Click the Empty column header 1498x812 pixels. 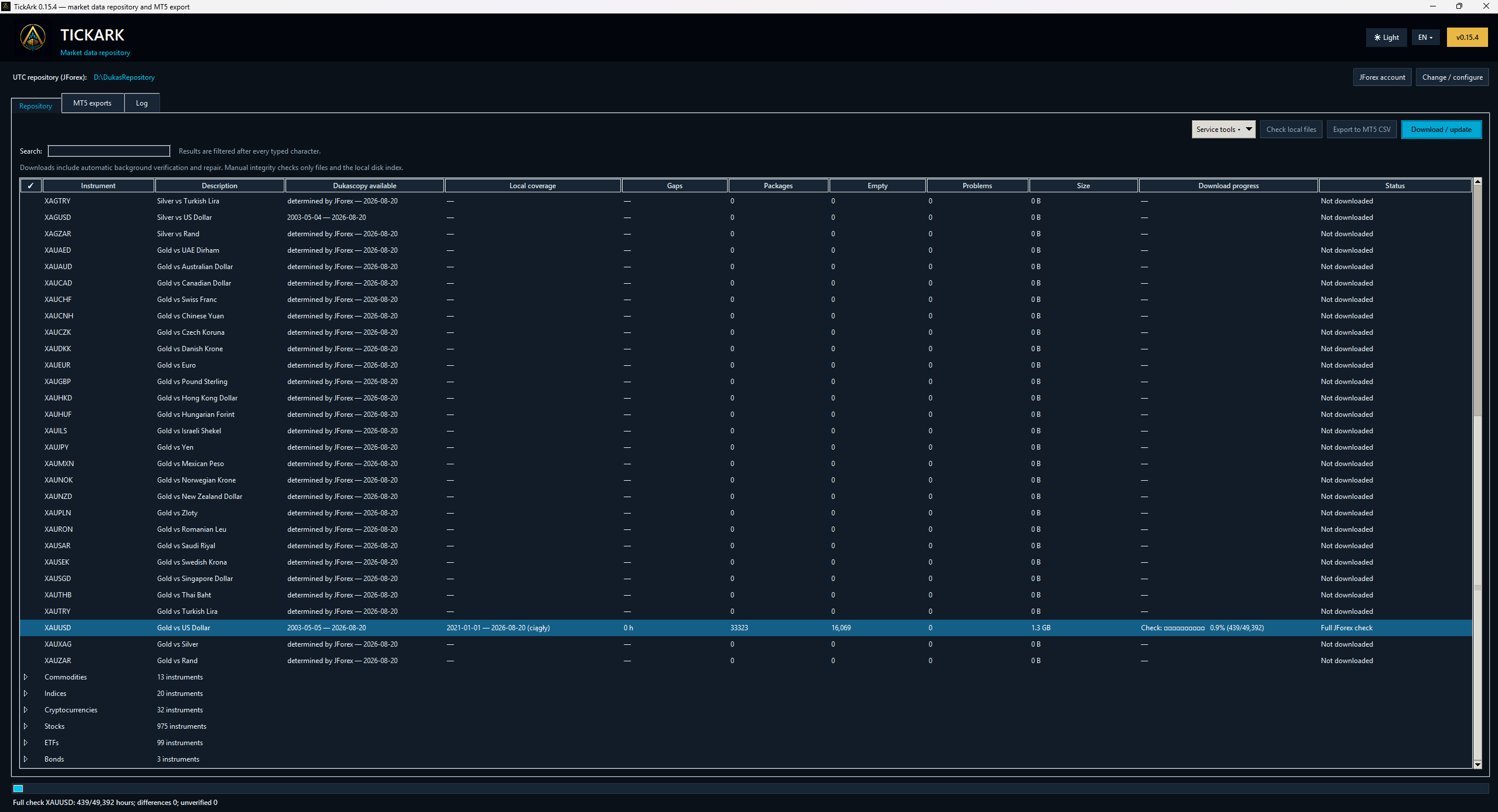878,186
